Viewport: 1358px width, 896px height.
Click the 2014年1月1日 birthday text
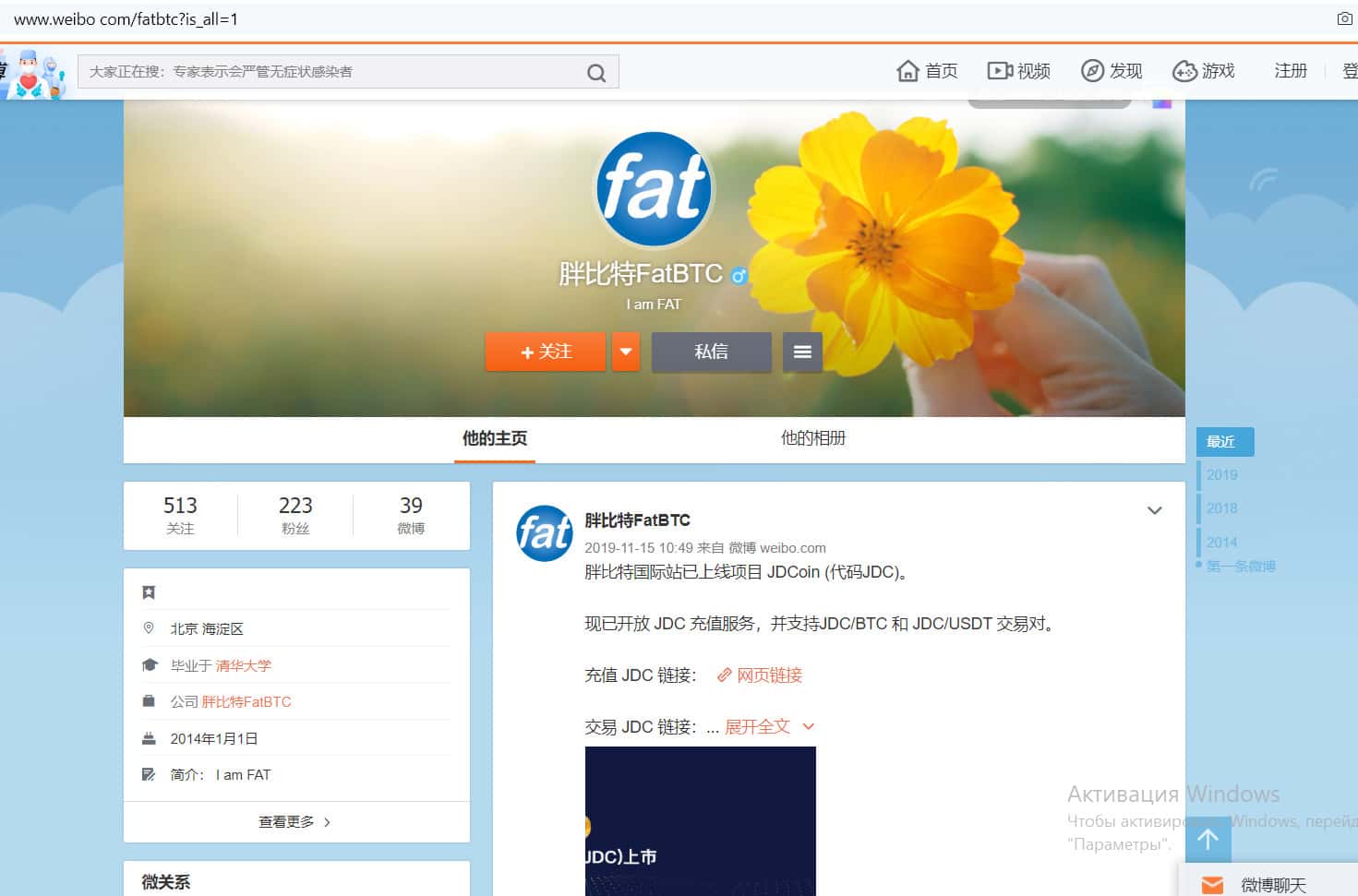[x=214, y=738]
